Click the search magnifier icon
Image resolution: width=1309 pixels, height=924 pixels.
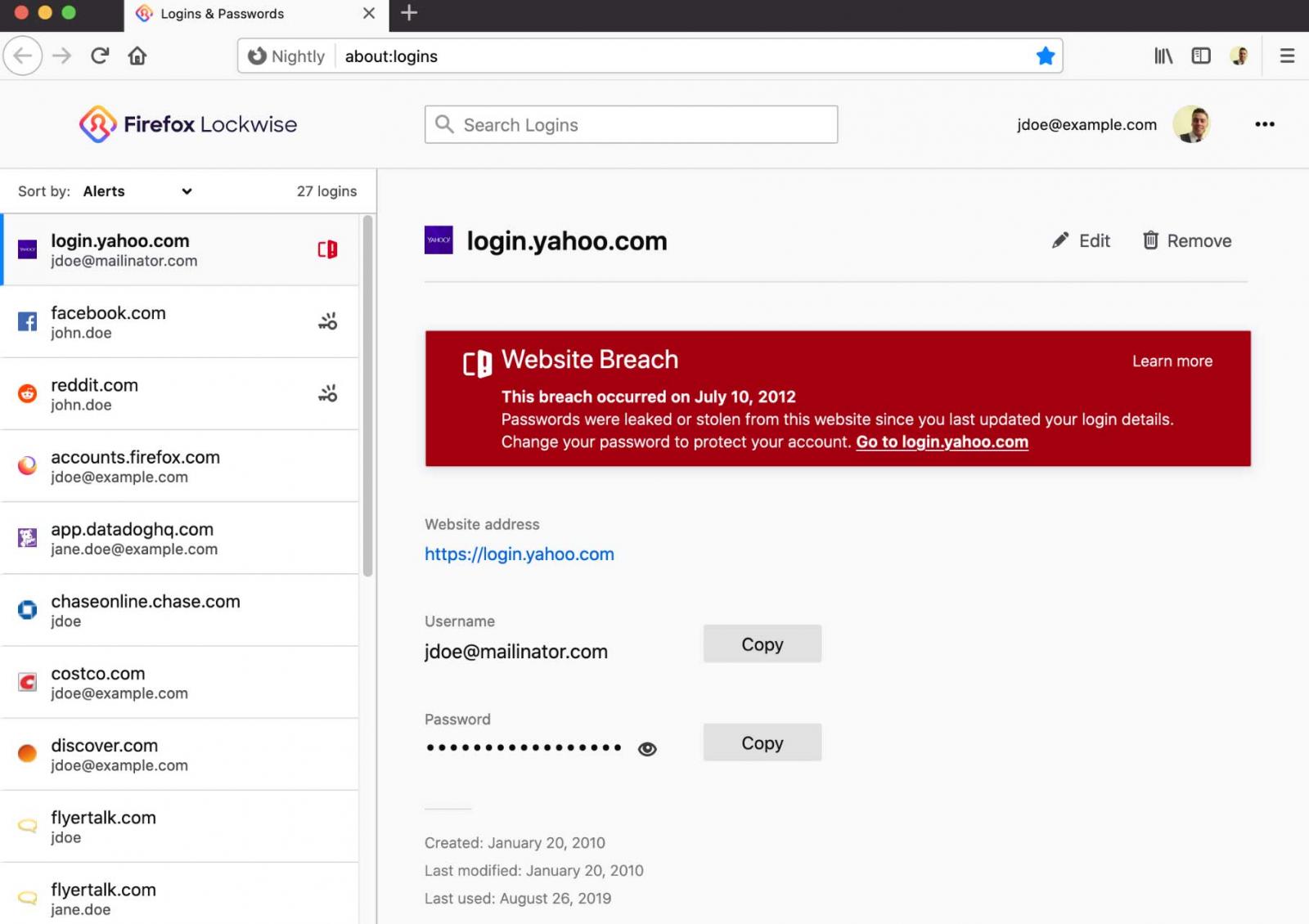coord(444,124)
